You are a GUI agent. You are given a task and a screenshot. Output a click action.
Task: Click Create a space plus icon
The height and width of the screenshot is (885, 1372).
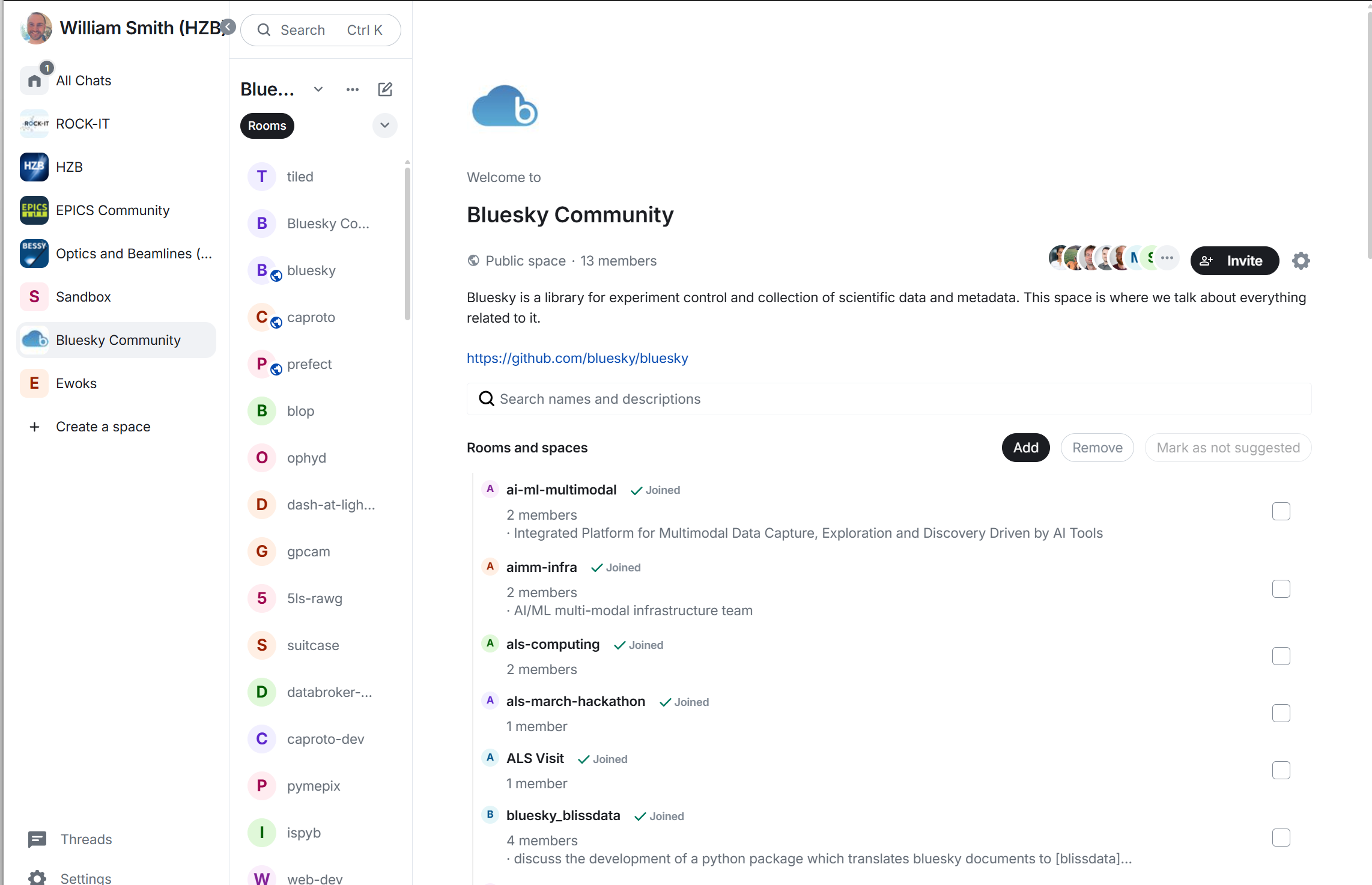click(34, 427)
